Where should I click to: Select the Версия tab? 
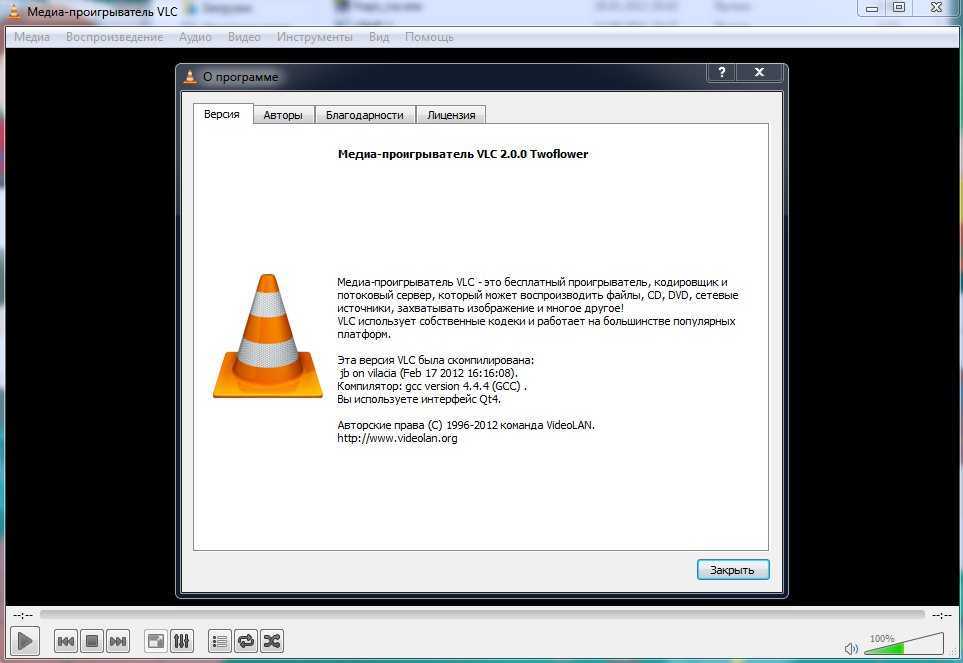222,114
